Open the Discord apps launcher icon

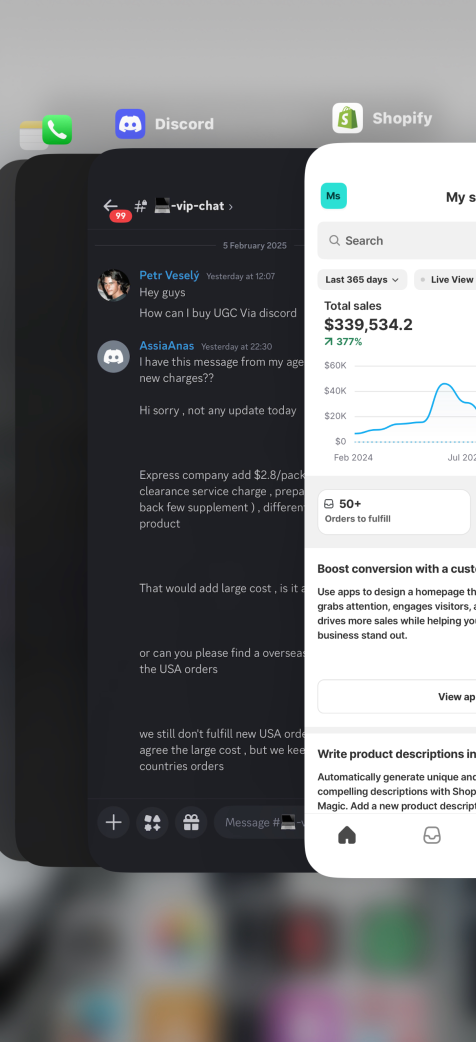[x=152, y=823]
